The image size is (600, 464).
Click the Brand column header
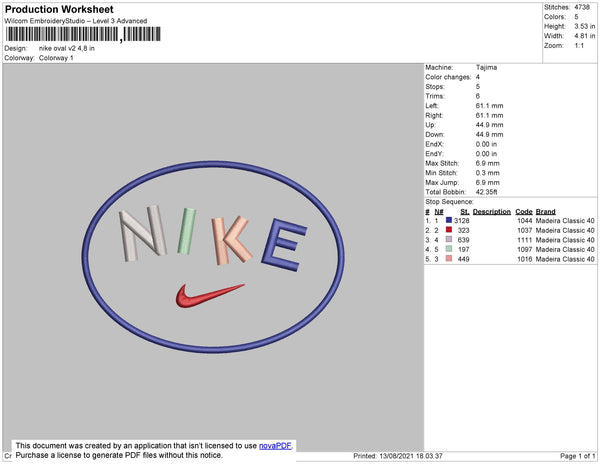tap(546, 212)
